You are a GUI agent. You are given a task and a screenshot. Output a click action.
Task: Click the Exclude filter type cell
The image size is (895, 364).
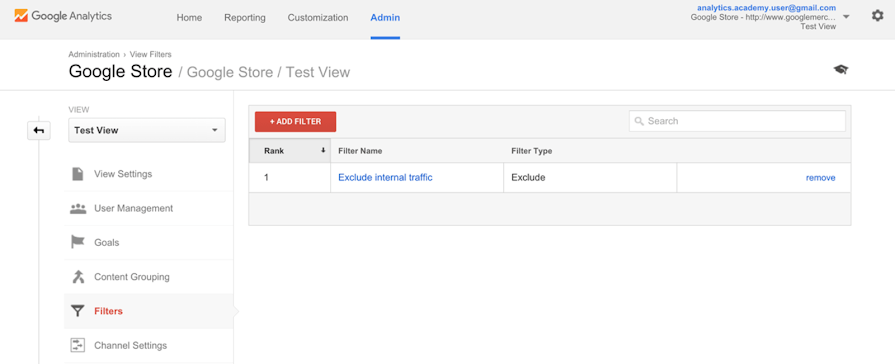[590, 177]
